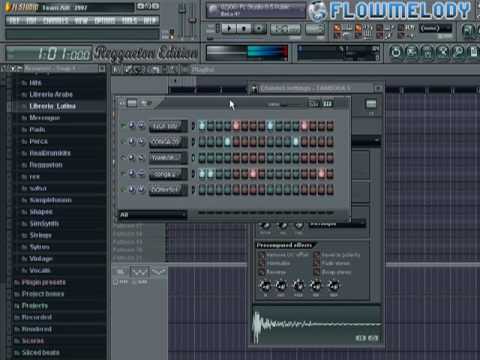The width and height of the screenshot is (480, 360).
Task: Open the HELP menu
Action: tap(150, 21)
